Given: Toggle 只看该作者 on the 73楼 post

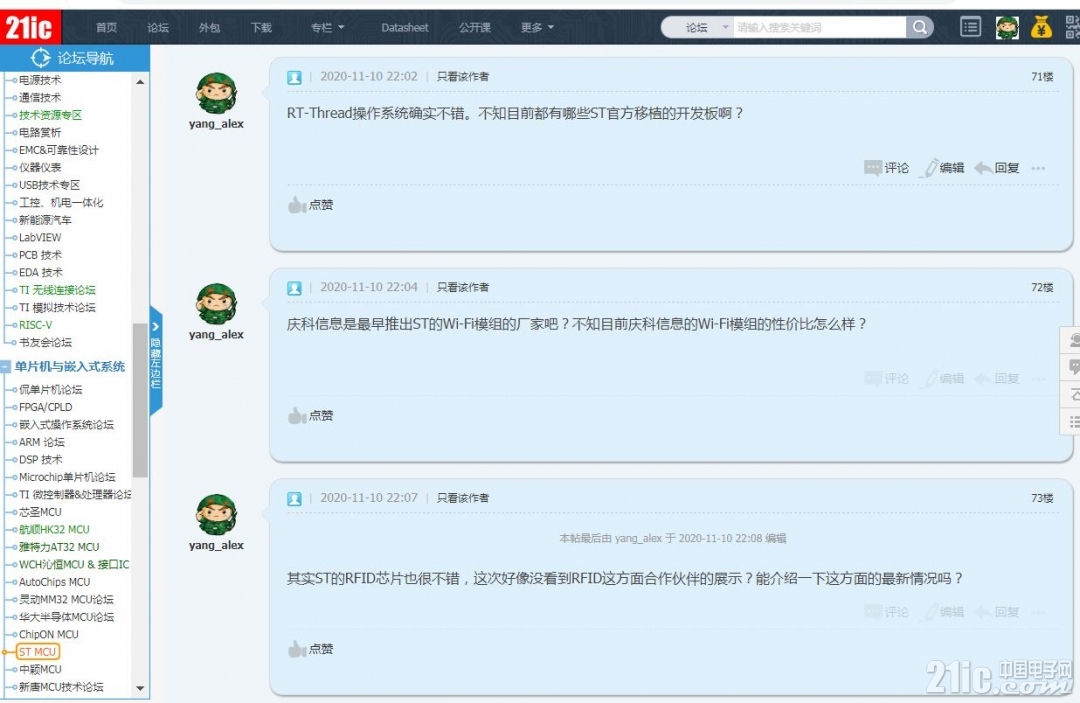Looking at the screenshot, I should coord(463,498).
